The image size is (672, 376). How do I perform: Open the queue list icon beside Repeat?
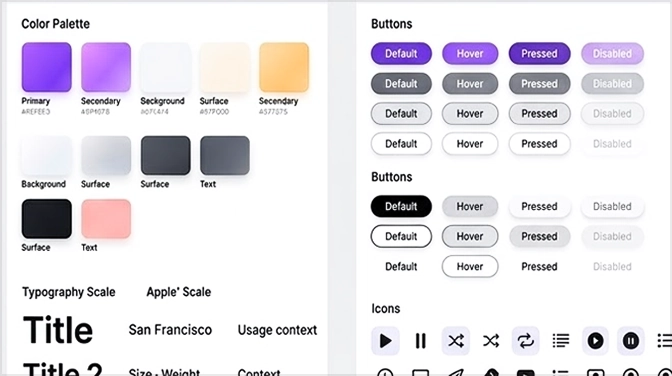(x=561, y=341)
